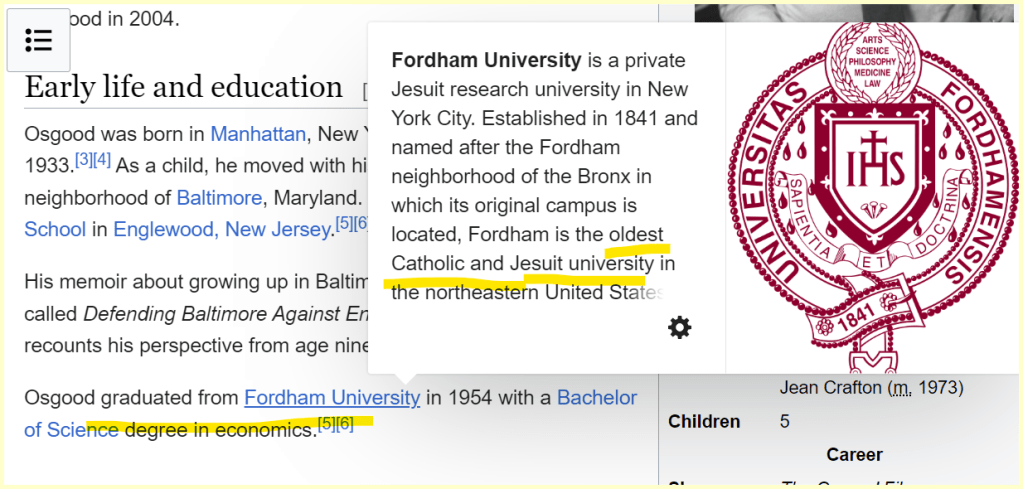Click the underlined Fordham University article link
This screenshot has width=1023, height=489.
[x=332, y=397]
